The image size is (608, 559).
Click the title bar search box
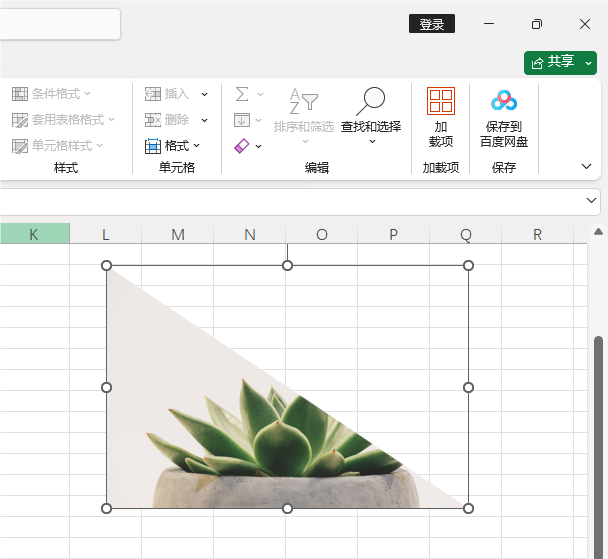tap(60, 24)
